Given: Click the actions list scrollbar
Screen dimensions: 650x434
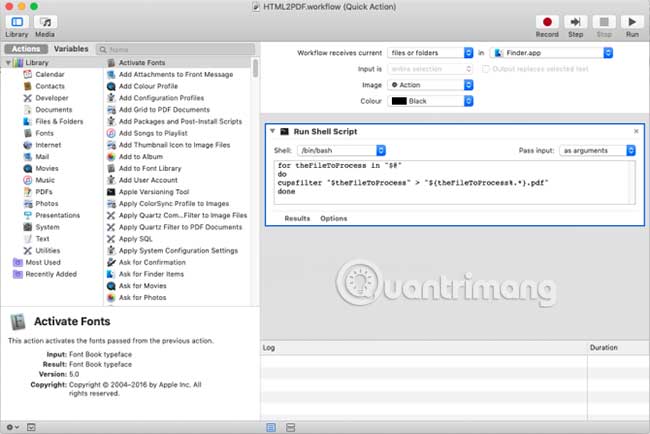Looking at the screenshot, I should point(255,68).
